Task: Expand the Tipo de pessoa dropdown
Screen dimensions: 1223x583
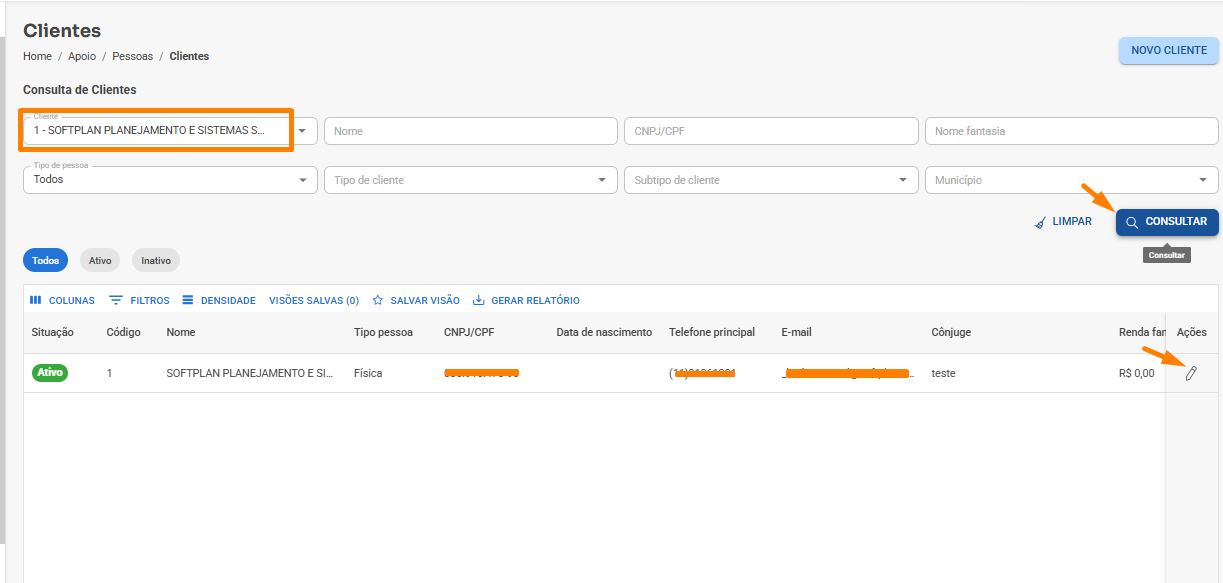Action: click(302, 180)
